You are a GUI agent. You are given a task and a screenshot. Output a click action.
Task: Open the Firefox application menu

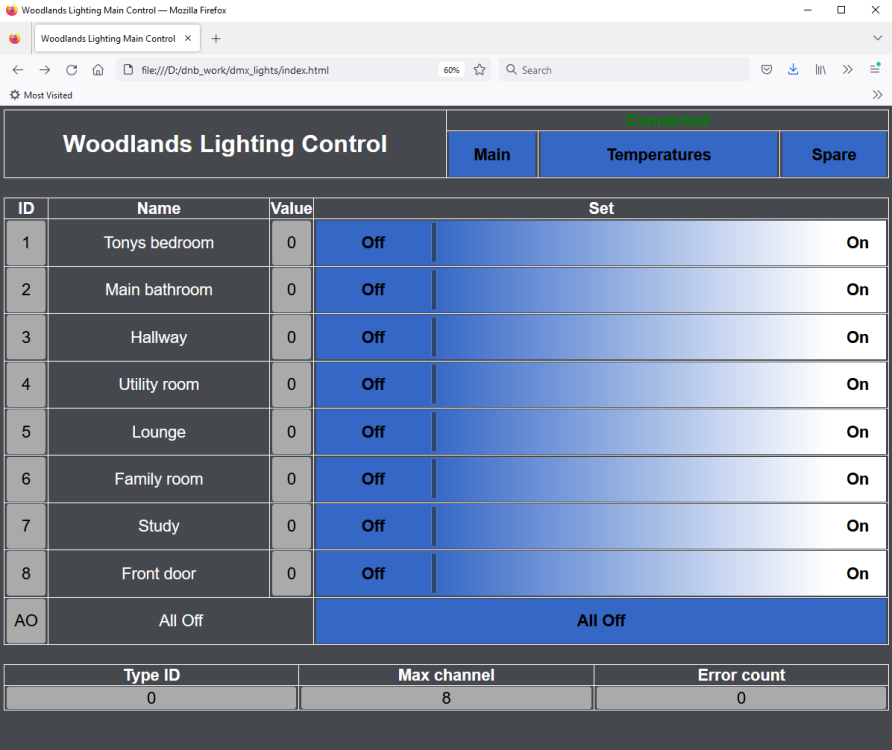pos(875,69)
